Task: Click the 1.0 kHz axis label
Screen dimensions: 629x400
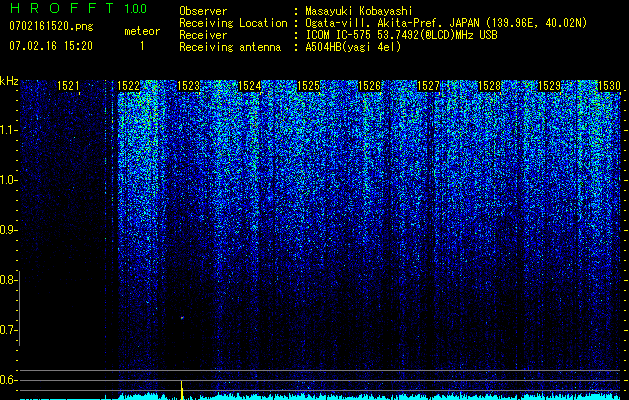Action: pos(7,180)
